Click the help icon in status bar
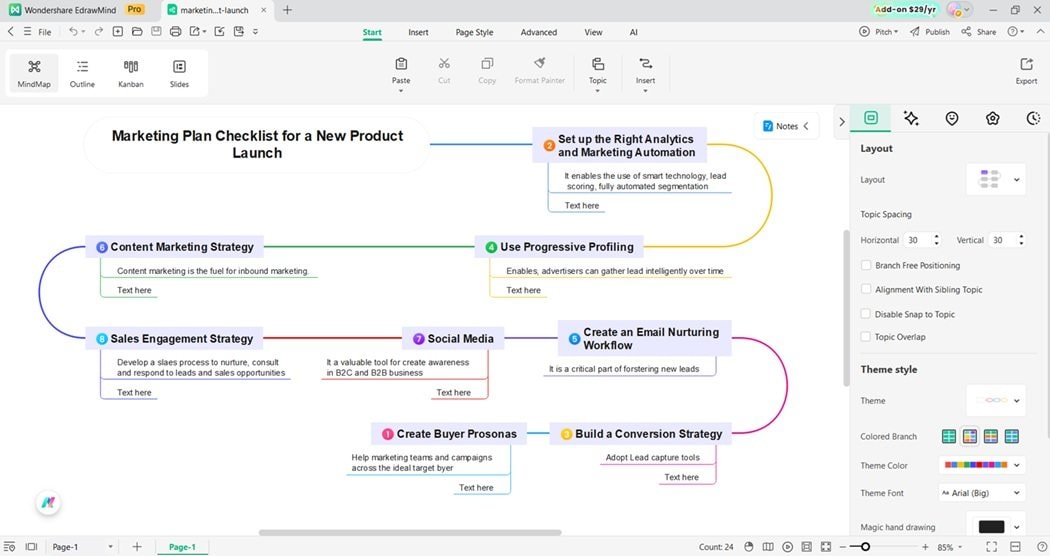 tap(1041, 547)
